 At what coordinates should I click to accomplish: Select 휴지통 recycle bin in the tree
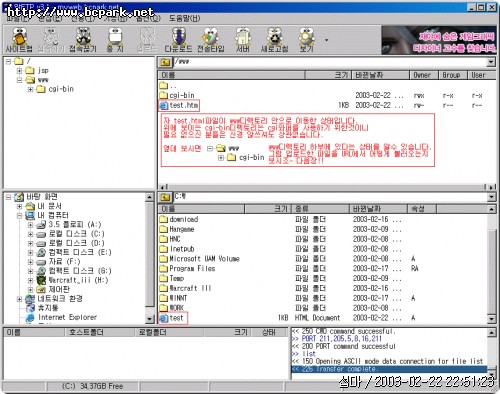coord(48,308)
